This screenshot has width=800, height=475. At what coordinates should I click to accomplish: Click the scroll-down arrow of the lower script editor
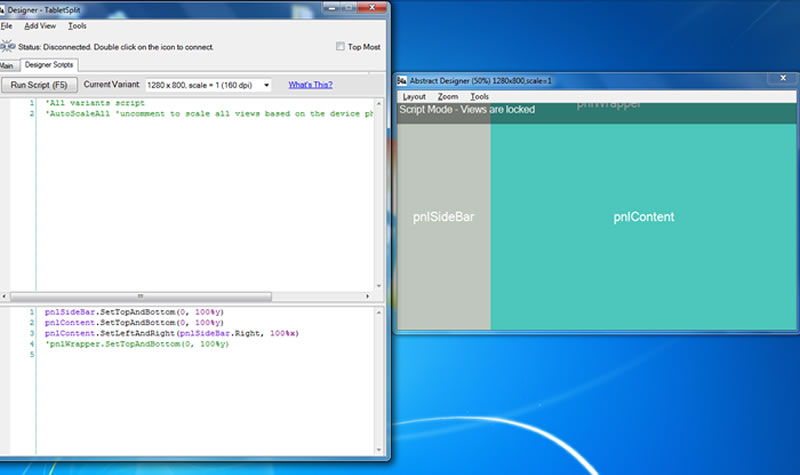(x=378, y=451)
